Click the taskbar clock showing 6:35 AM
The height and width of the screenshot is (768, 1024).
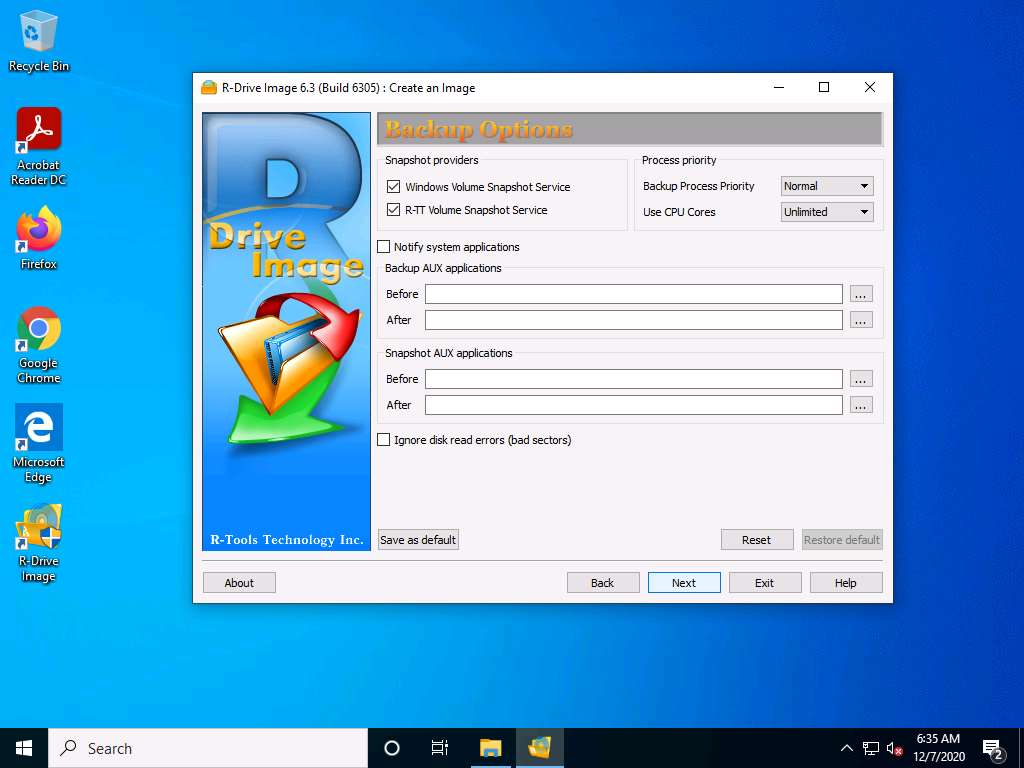[938, 748]
